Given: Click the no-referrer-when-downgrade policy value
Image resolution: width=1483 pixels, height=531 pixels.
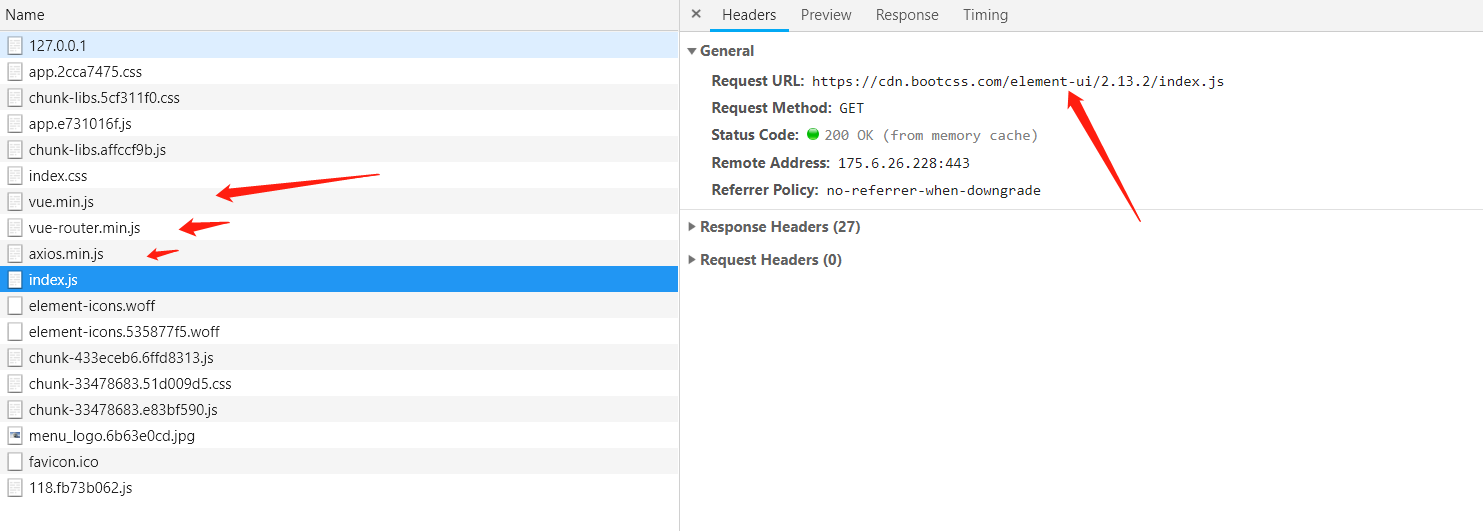Looking at the screenshot, I should point(934,190).
